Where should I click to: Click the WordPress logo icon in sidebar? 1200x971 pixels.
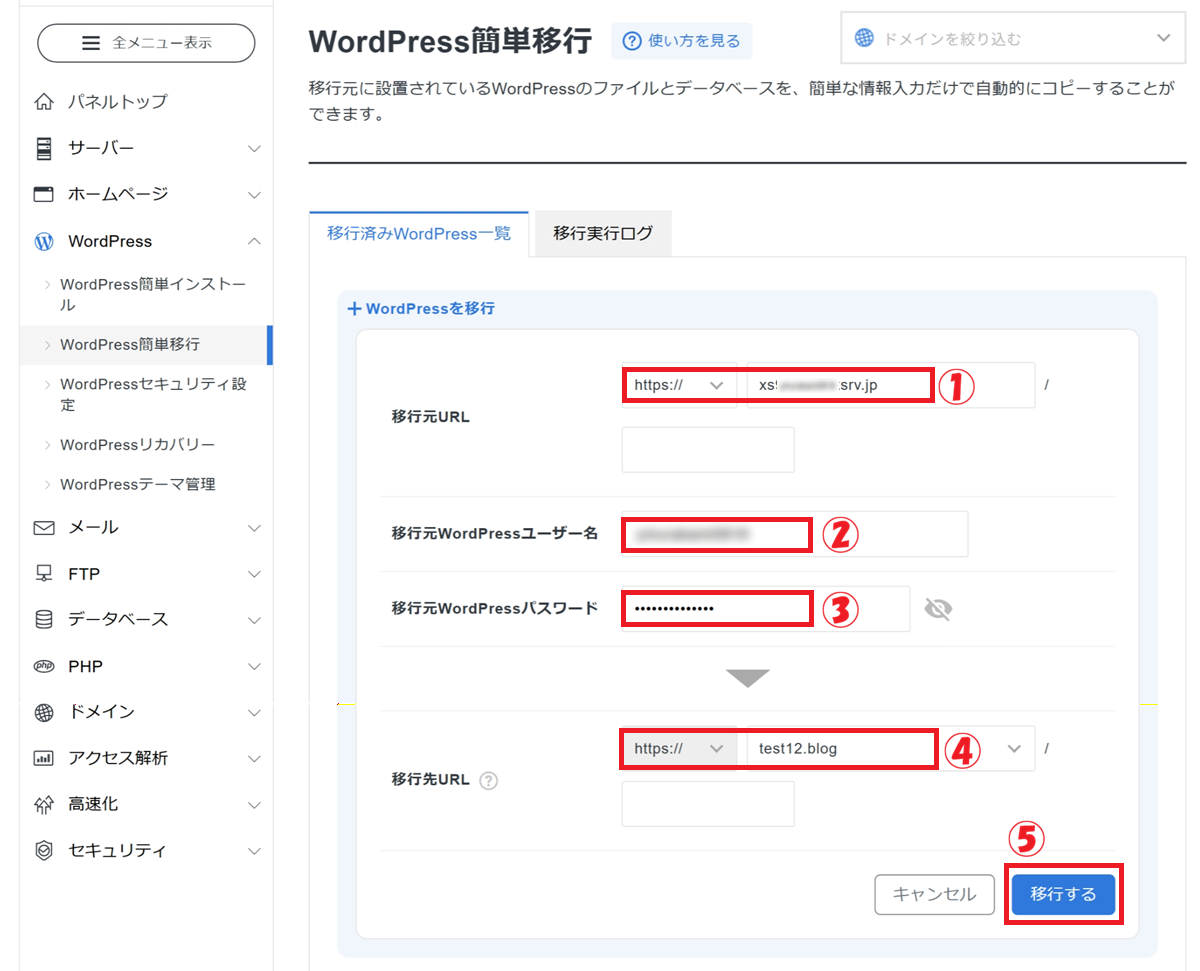(x=44, y=241)
